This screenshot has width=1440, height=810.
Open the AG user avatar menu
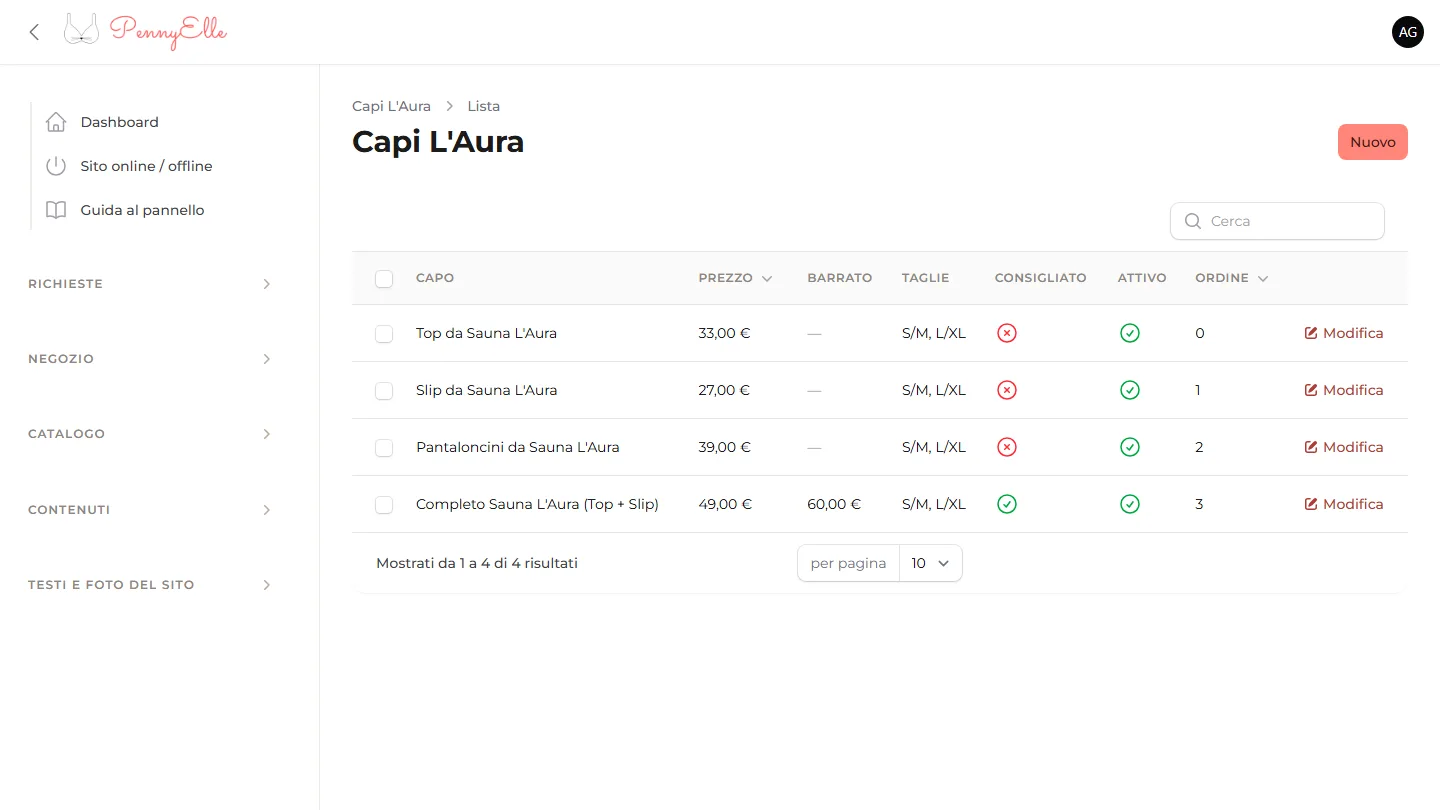(1408, 32)
